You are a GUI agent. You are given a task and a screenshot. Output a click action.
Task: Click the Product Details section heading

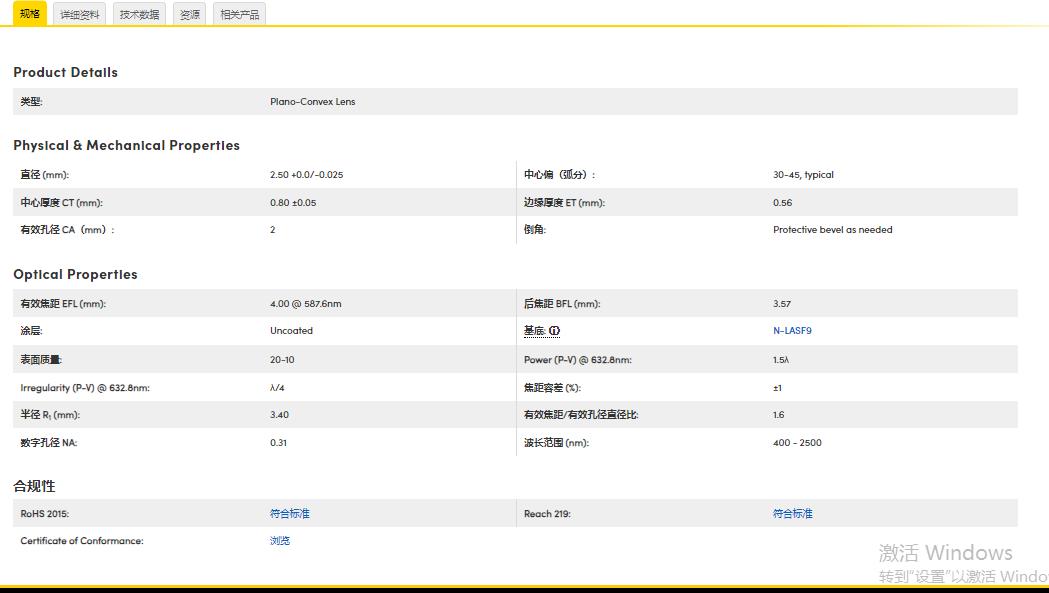click(65, 72)
